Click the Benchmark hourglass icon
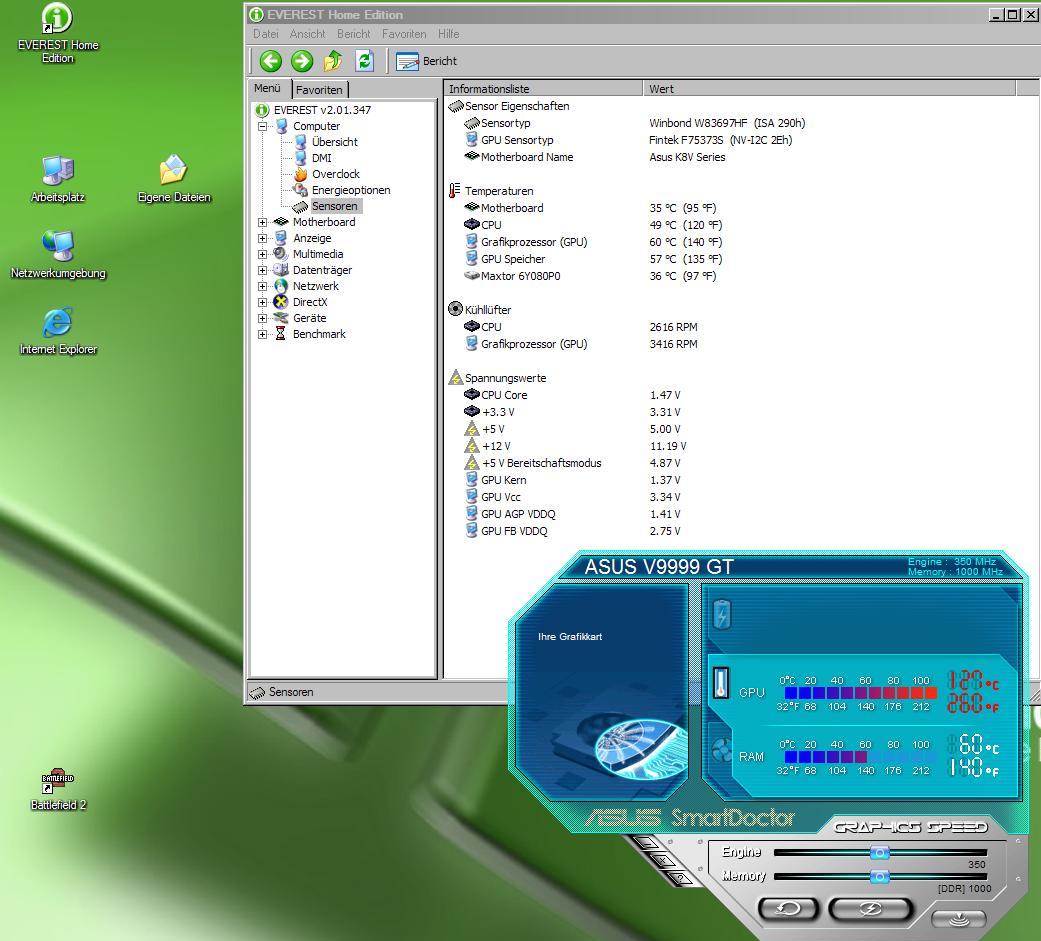1041x941 pixels. [x=281, y=334]
